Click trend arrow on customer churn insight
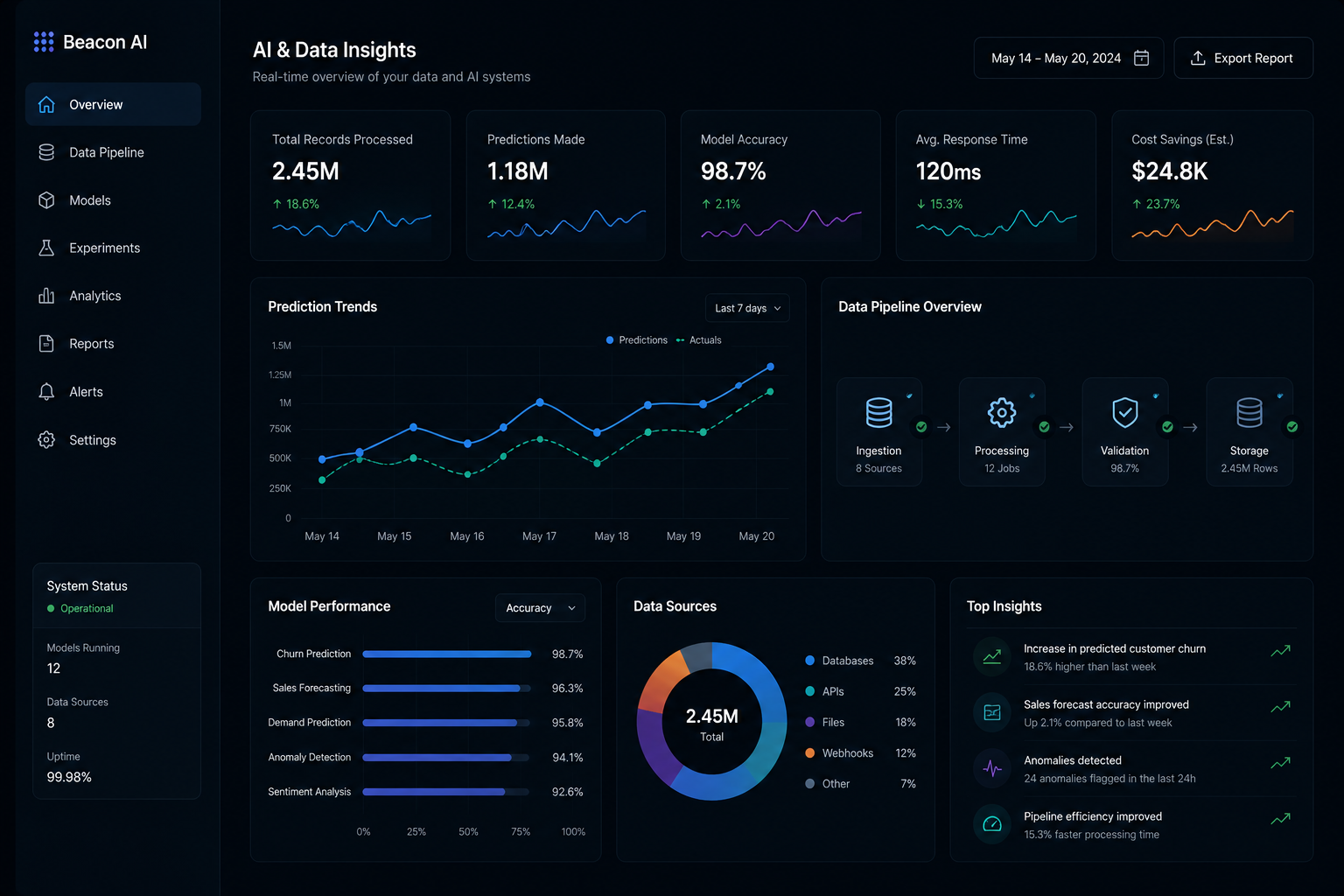 pos(1281,650)
